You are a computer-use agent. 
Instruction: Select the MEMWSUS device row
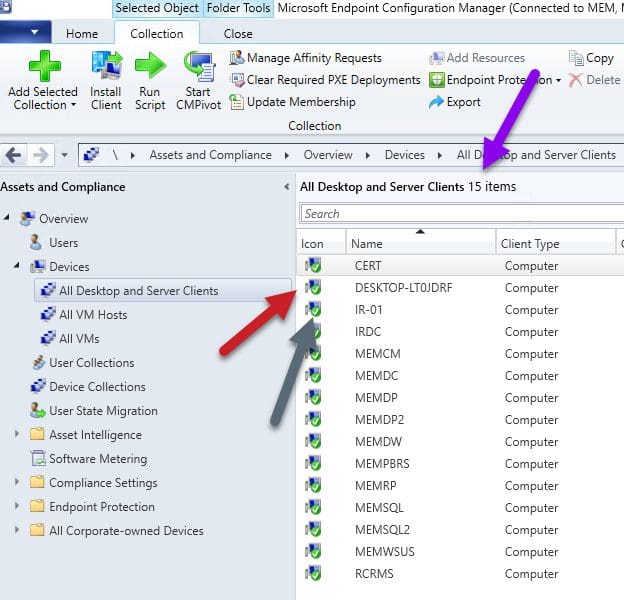(460, 551)
